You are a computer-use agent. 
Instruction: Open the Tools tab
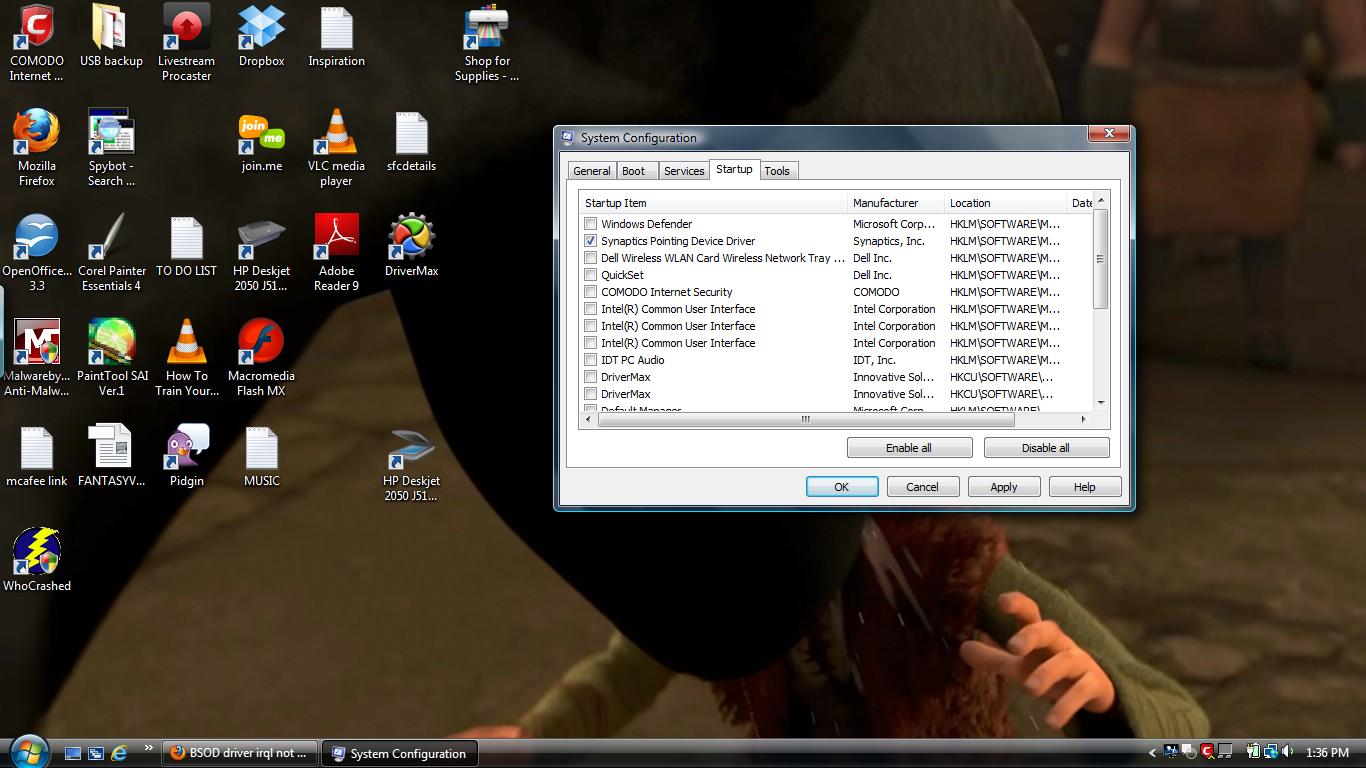tap(777, 171)
